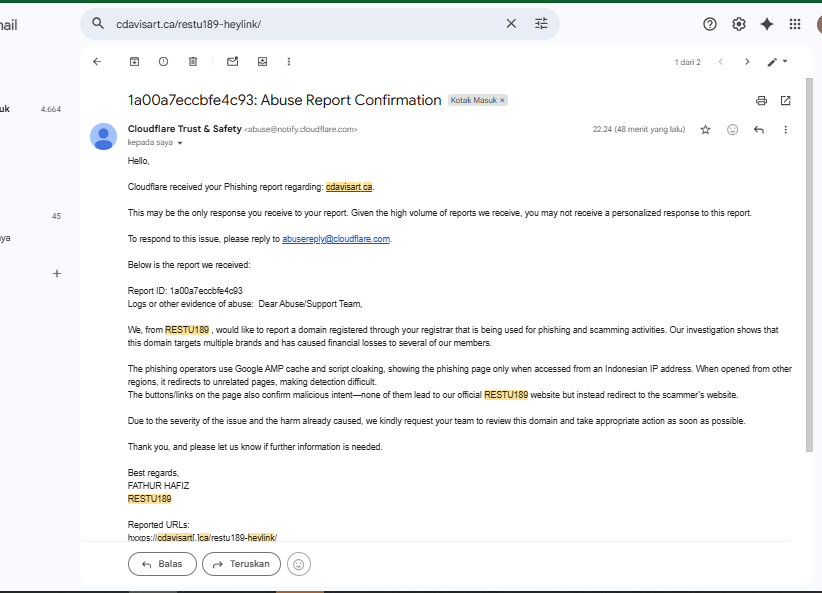Viewport: 822px width, 593px height.
Task: Click the email subject heading
Action: click(x=285, y=100)
